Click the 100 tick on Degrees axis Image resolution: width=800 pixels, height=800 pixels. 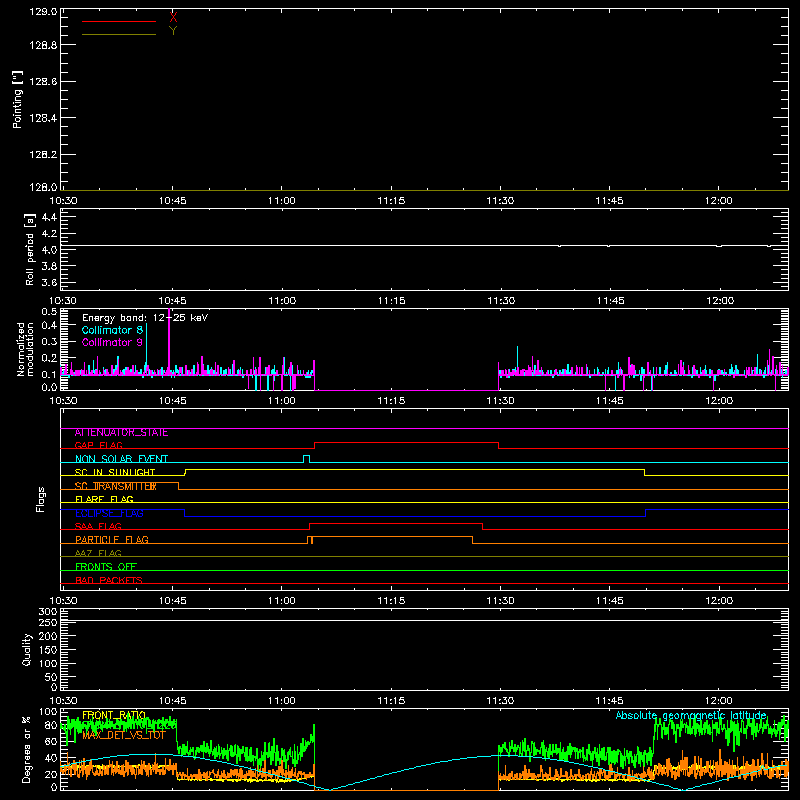click(x=48, y=711)
